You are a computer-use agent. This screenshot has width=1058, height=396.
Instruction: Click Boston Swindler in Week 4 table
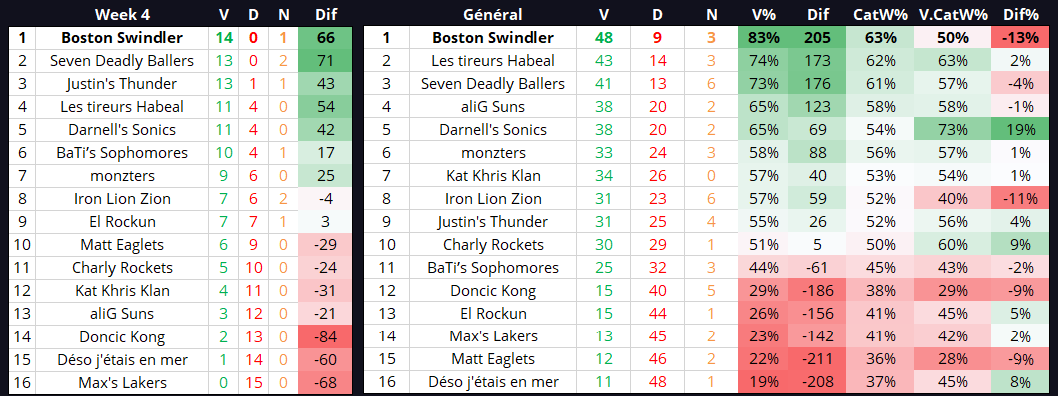point(121,38)
